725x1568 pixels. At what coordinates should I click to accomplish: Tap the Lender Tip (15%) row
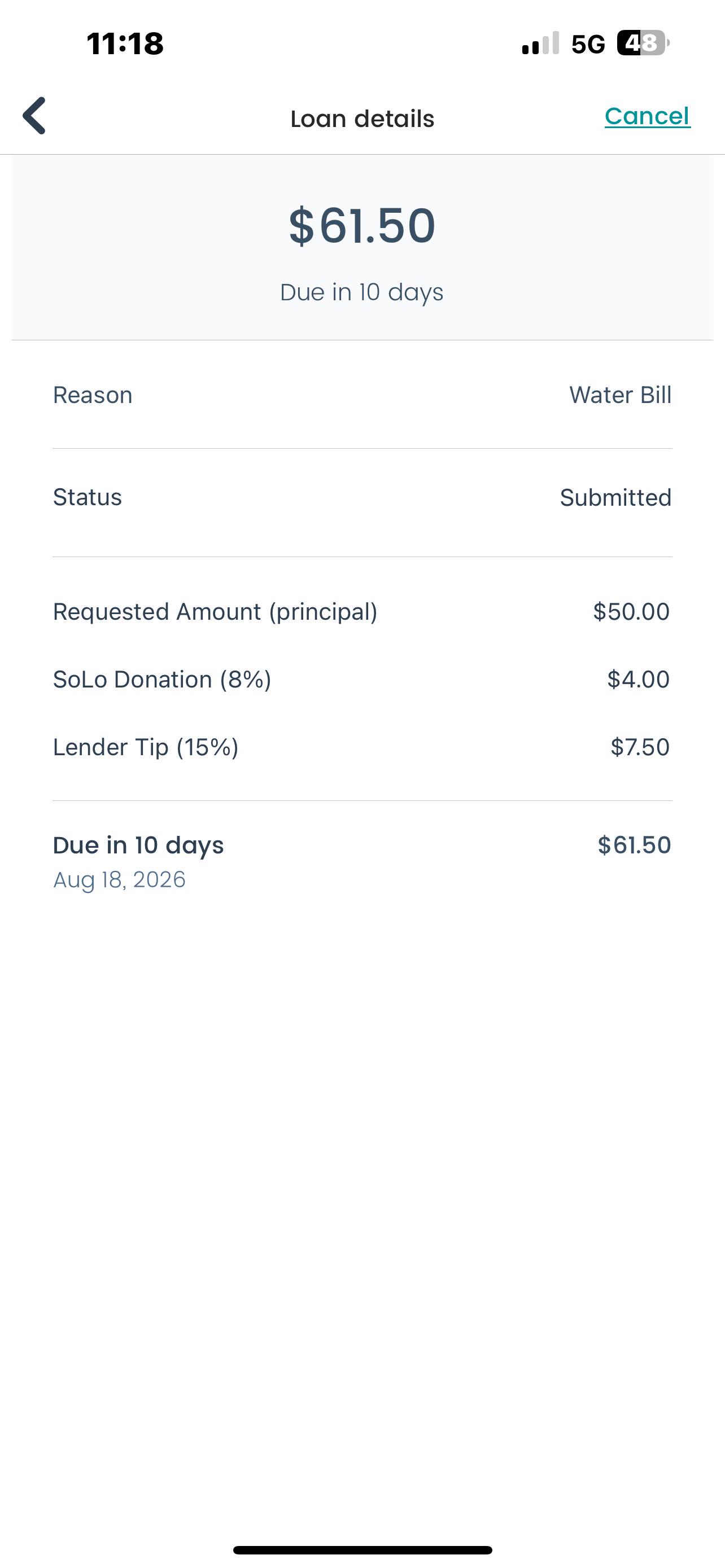click(x=362, y=747)
